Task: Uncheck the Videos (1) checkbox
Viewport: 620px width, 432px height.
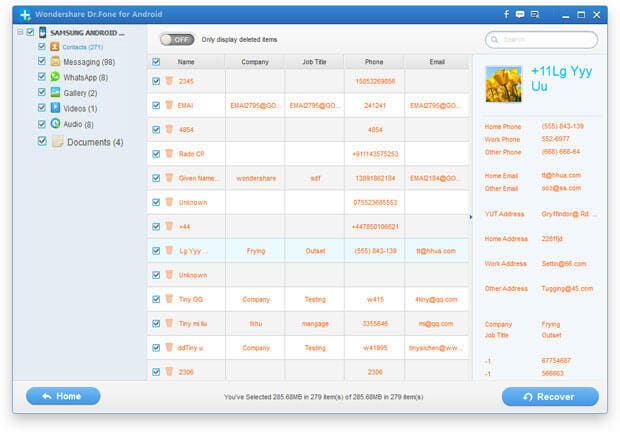Action: pos(42,108)
